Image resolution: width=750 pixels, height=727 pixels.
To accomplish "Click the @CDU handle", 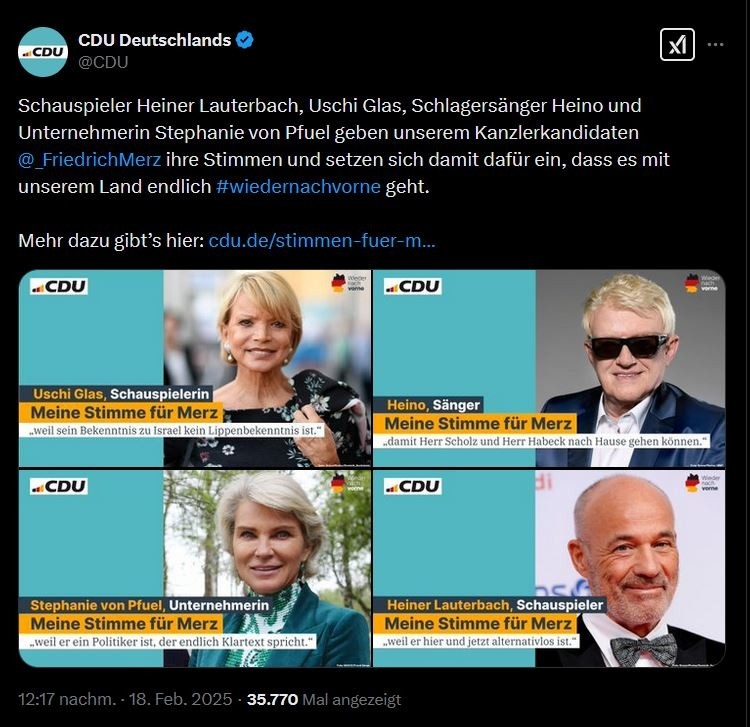I will 103,63.
